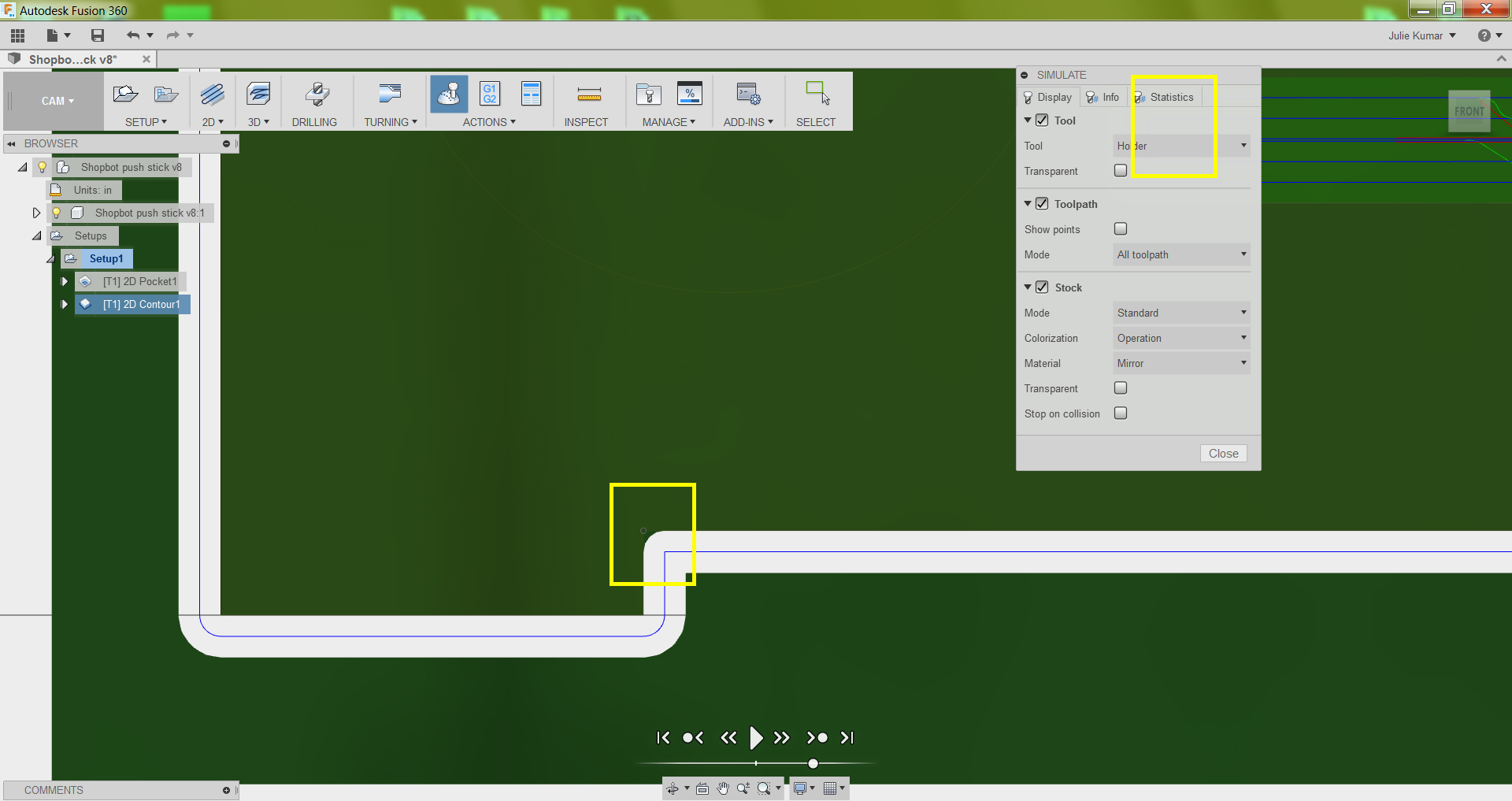Screen dimensions: 1512x801
Task: Click the Post Process G1 G2 icon
Action: pos(490,94)
